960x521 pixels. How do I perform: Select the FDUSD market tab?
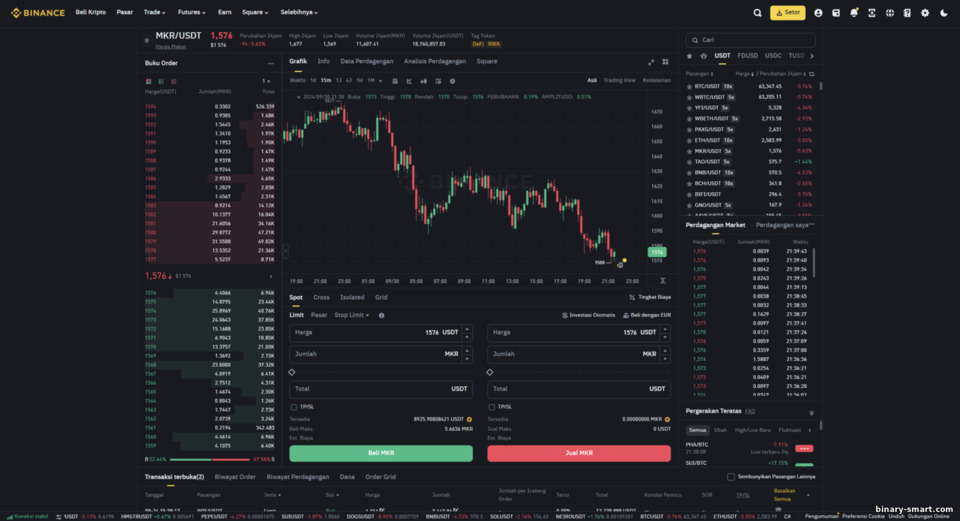point(747,56)
